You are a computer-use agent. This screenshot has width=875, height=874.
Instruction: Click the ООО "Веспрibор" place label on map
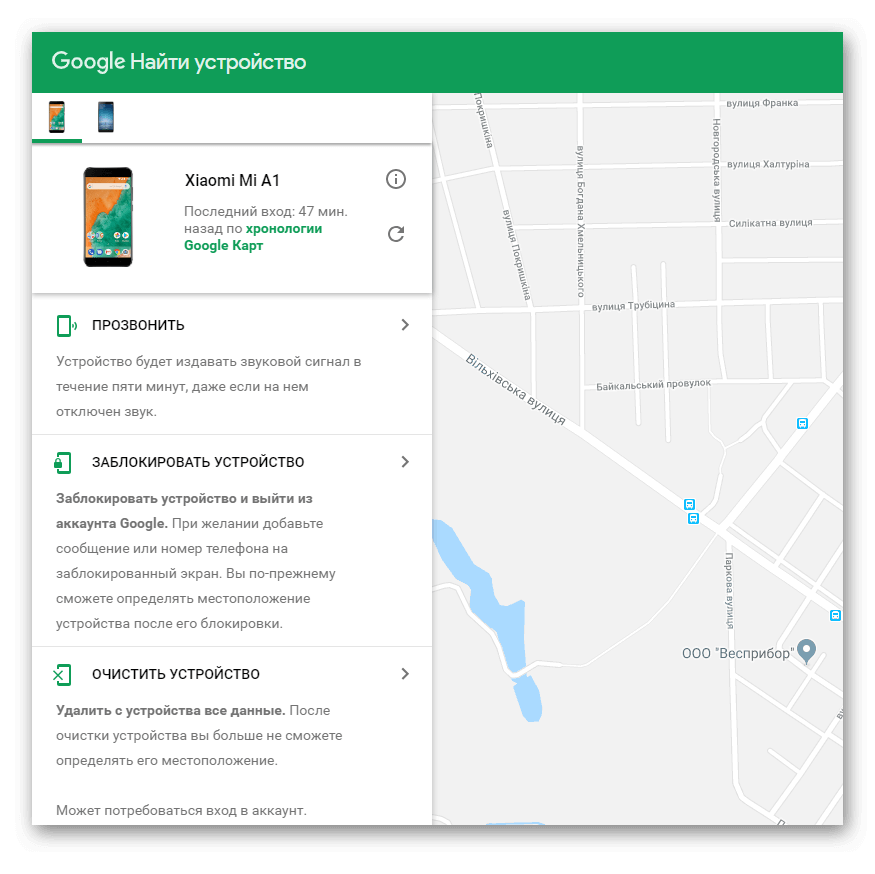click(738, 653)
